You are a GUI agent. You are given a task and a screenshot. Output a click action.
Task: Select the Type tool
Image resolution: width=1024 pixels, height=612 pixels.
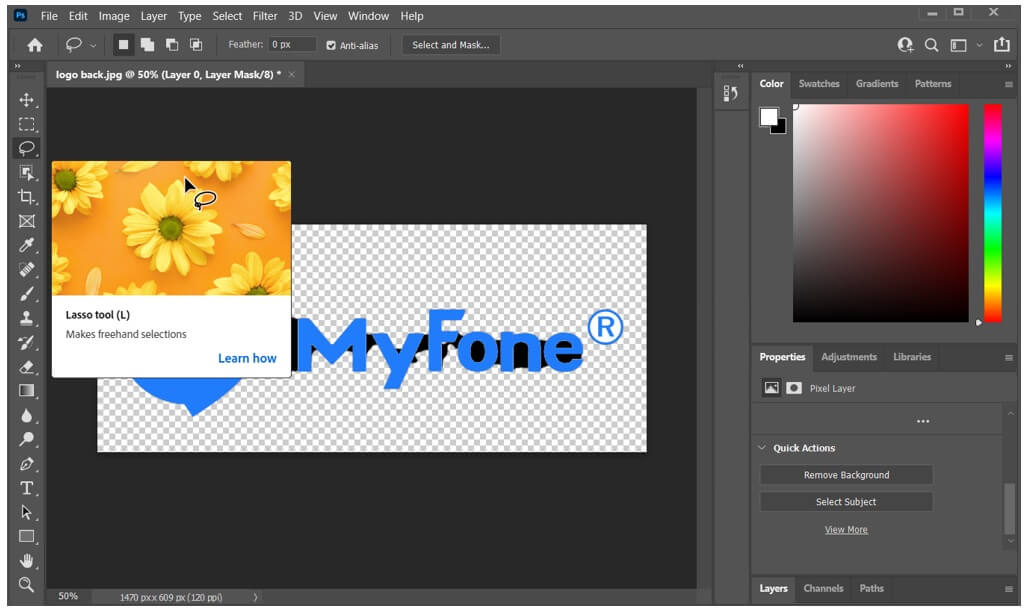click(x=26, y=487)
